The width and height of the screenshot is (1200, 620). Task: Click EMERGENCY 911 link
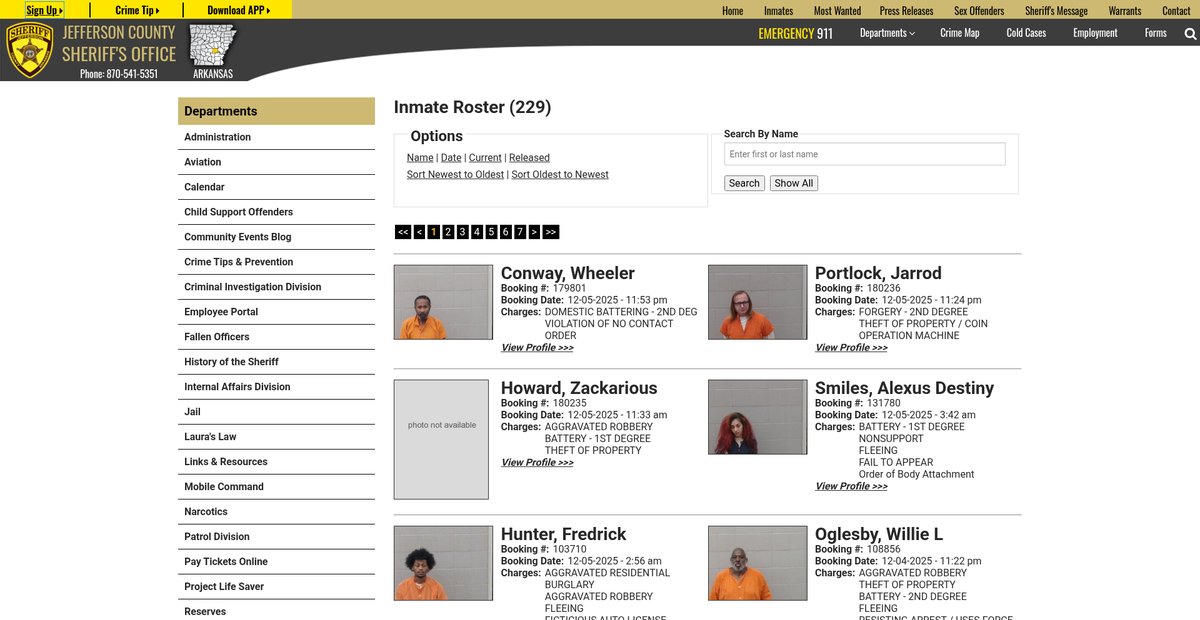point(795,33)
